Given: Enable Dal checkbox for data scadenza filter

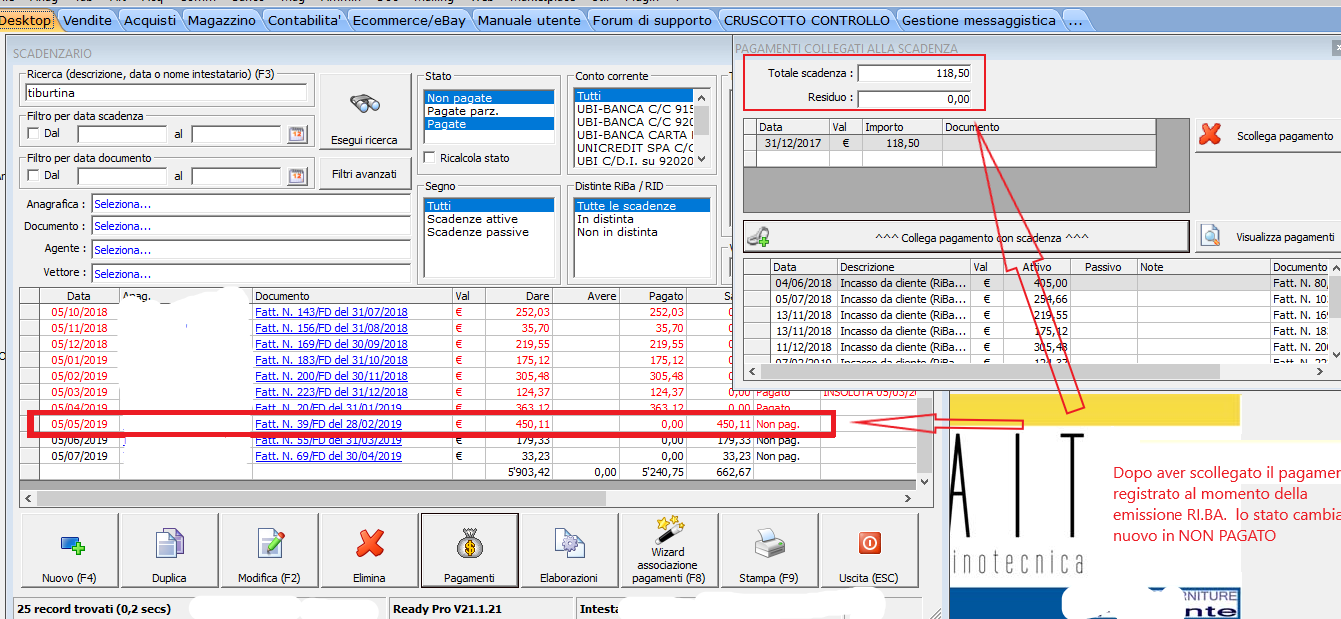Looking at the screenshot, I should coord(33,134).
